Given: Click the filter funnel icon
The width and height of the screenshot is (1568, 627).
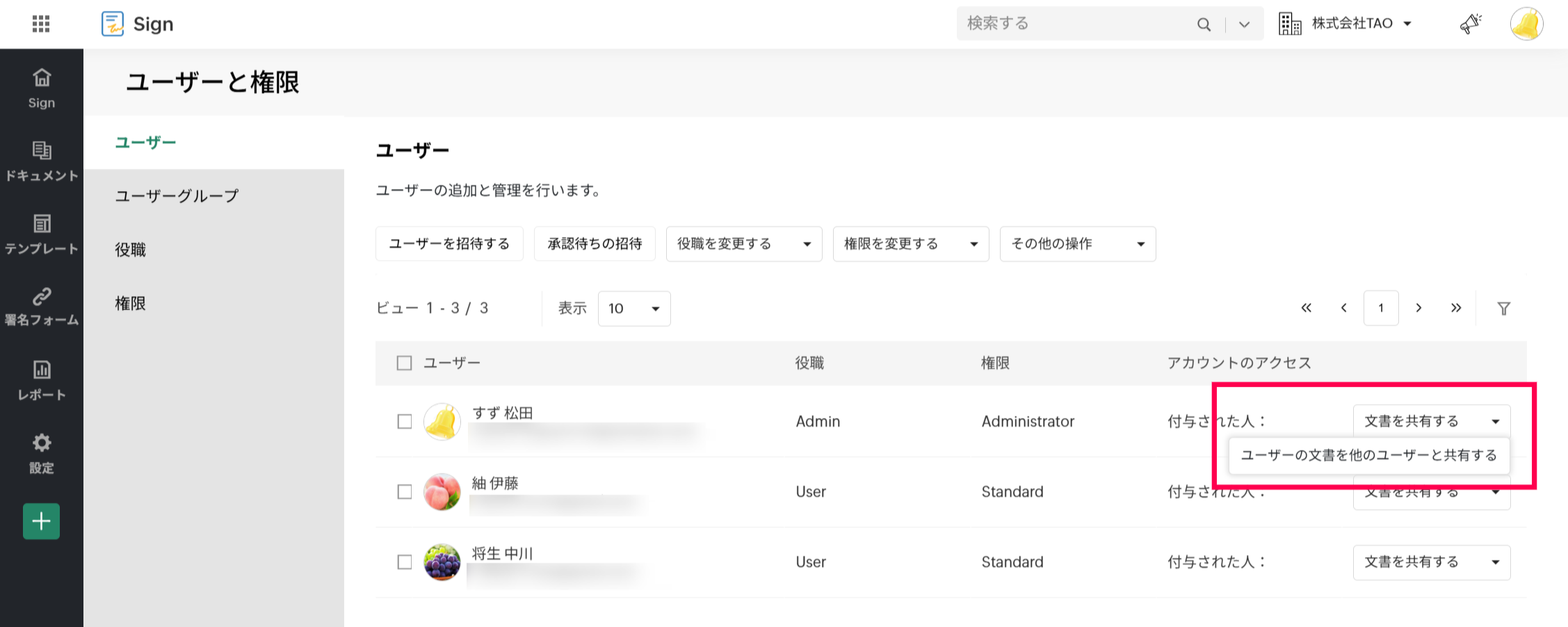Looking at the screenshot, I should [x=1503, y=308].
